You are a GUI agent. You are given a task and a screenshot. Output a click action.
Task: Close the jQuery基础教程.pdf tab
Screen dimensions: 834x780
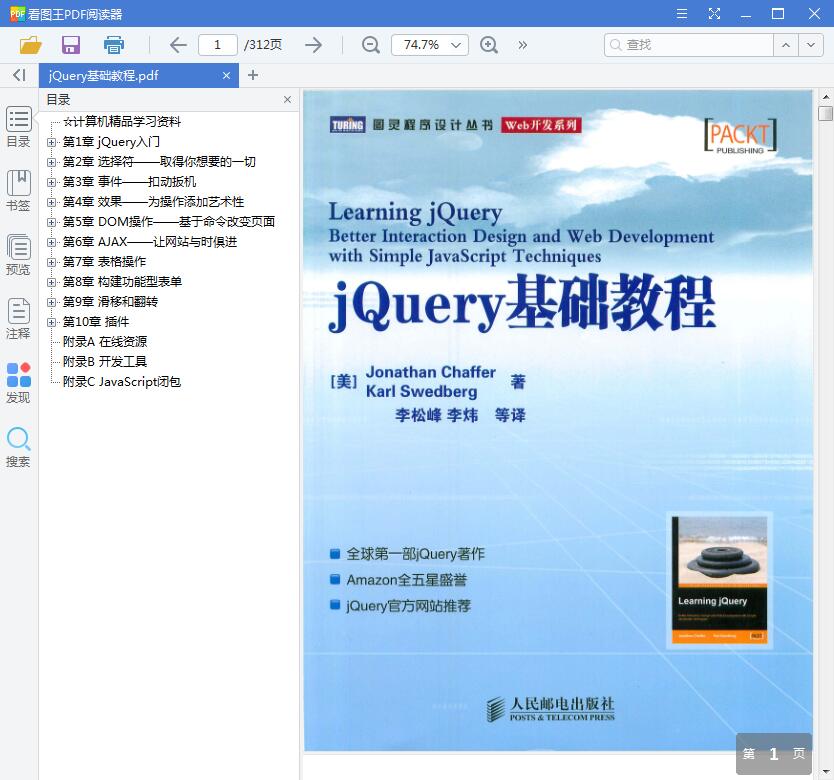[226, 76]
